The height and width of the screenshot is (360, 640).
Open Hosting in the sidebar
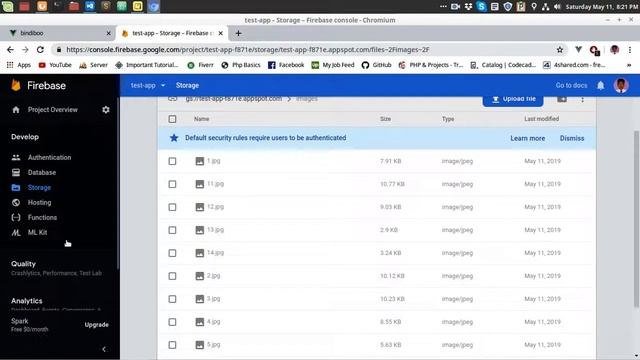(39, 202)
